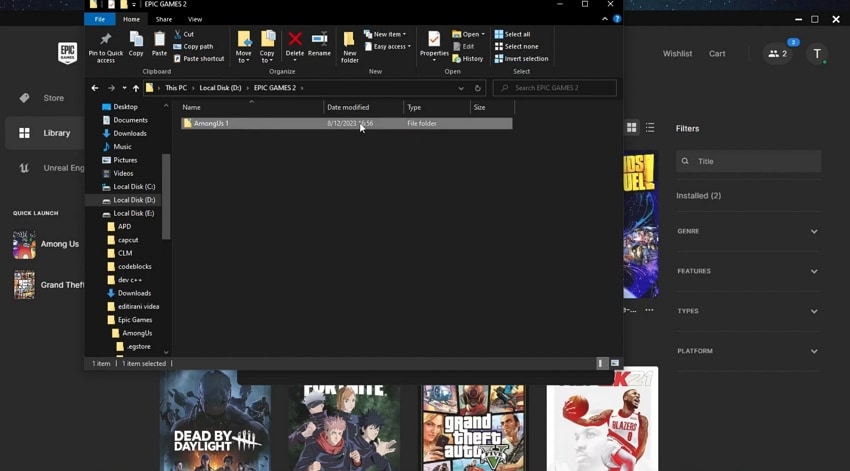The height and width of the screenshot is (471, 850).
Task: Click the Title filter input
Action: click(749, 162)
